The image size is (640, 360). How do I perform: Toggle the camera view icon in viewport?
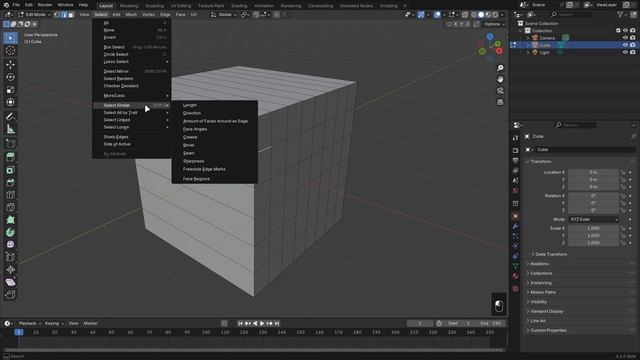point(500,91)
